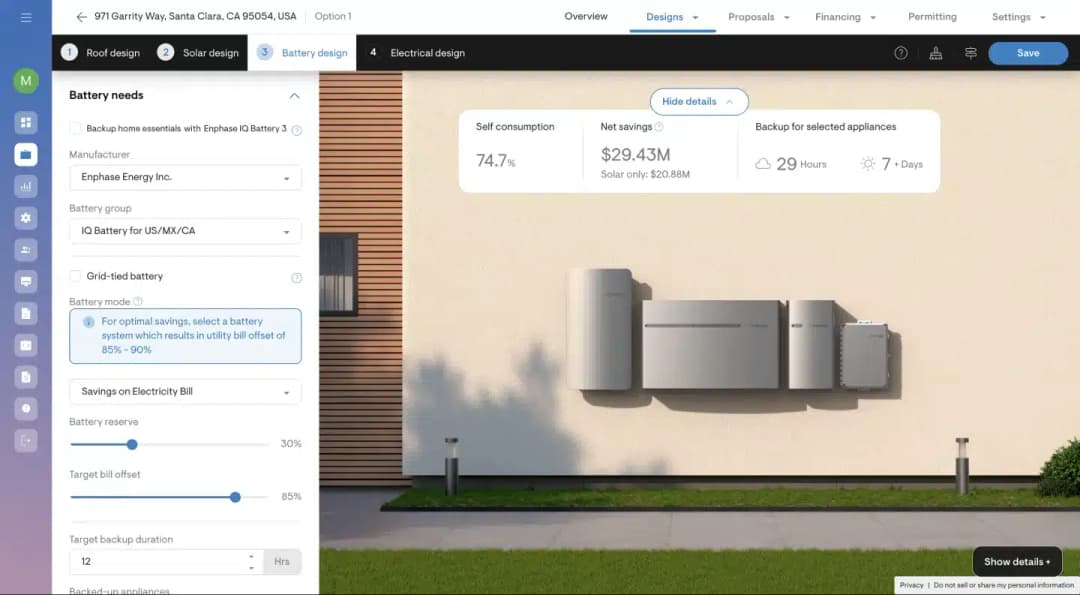Click the Hide details button
Screen dimensions: 1080x595
click(698, 102)
